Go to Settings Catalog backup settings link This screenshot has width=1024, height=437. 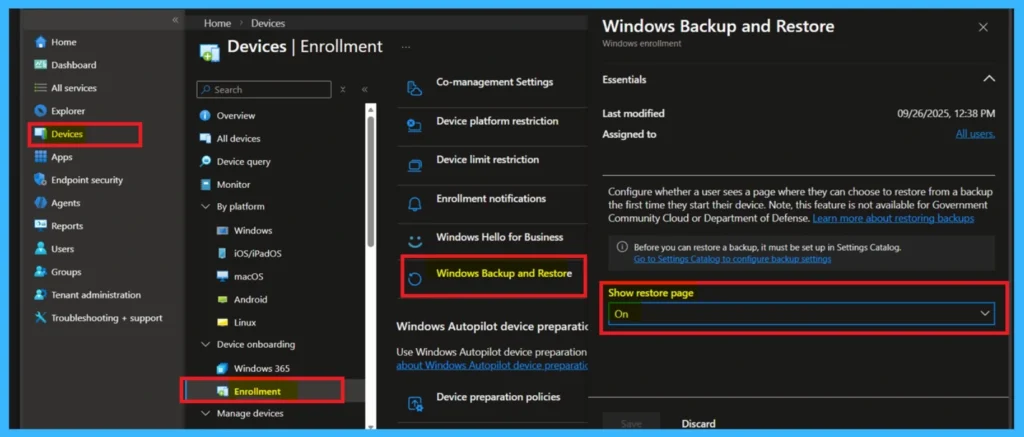tap(732, 259)
